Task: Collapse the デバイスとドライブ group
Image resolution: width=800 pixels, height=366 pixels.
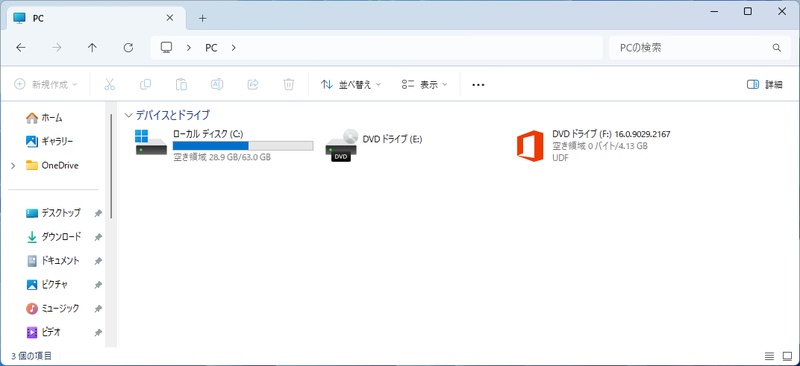Action: pyautogui.click(x=129, y=115)
